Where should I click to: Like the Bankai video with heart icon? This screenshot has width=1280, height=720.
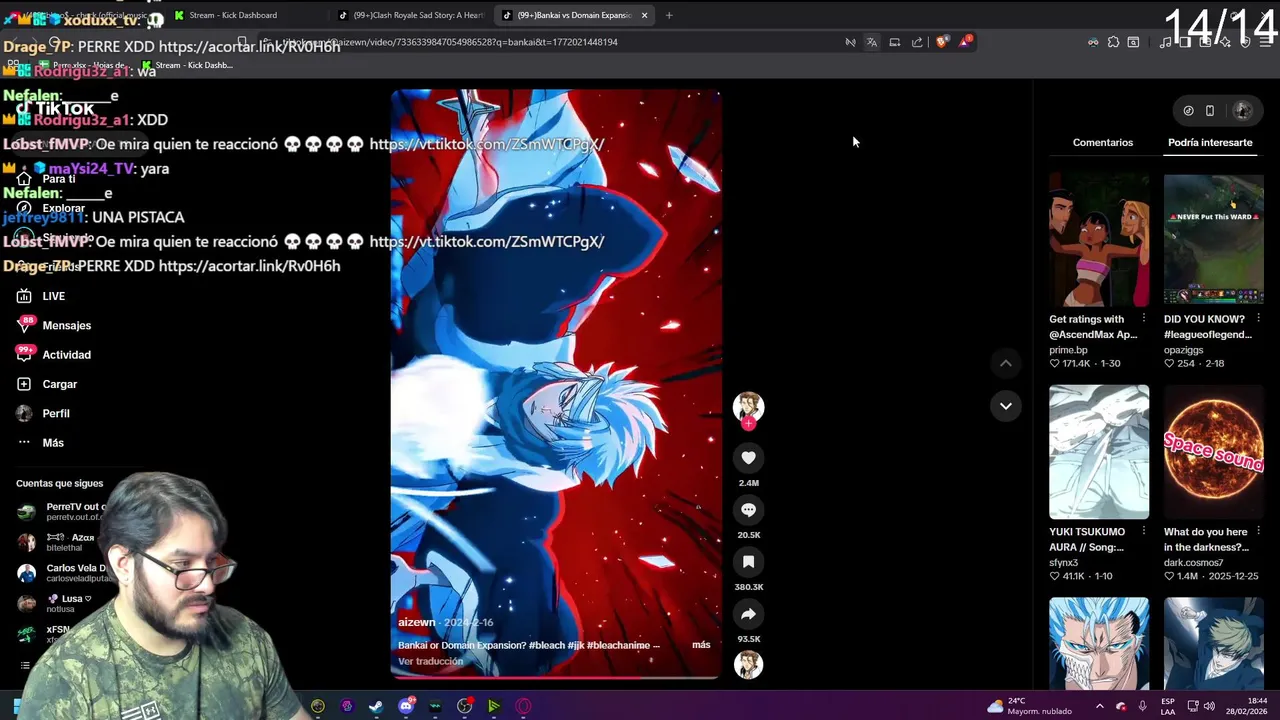pos(748,457)
